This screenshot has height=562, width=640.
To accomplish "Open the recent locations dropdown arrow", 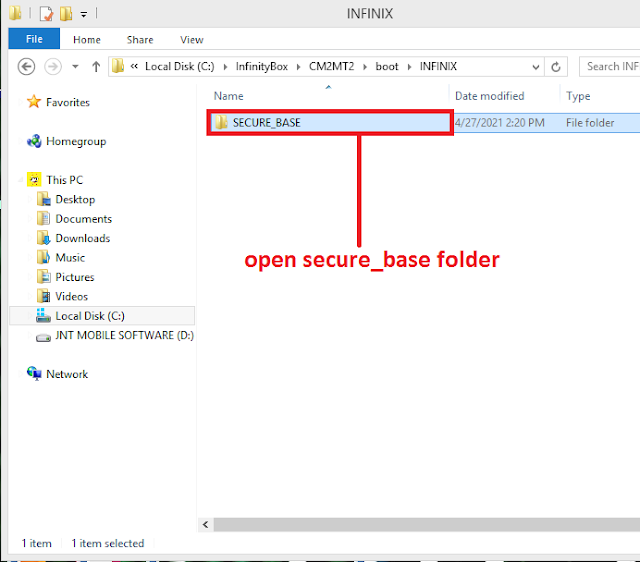I will [75, 67].
